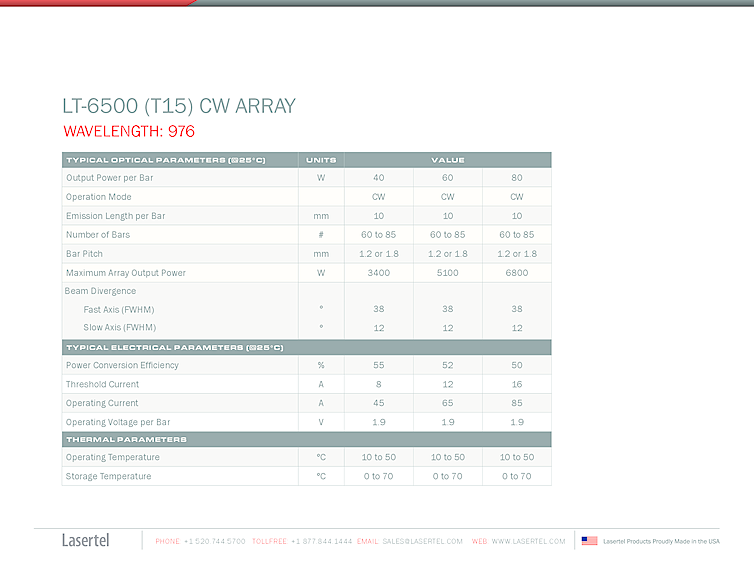Click the 6800 maximum output power value
Image resolution: width=754 pixels, height=566 pixels.
[x=516, y=273]
